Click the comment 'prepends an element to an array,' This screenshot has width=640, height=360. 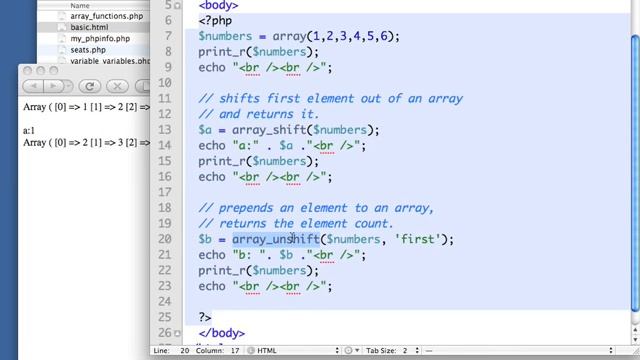[x=316, y=208]
